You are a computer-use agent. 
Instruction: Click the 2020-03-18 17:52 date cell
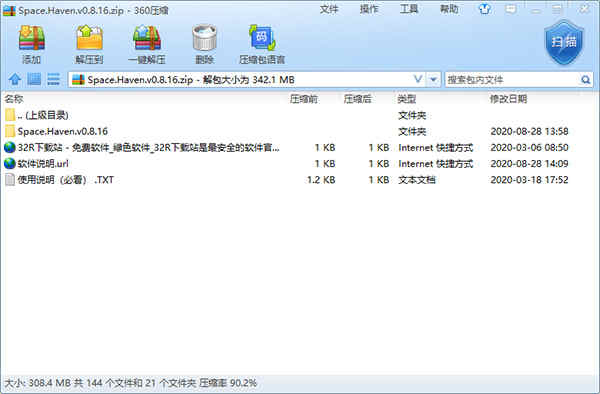(529, 180)
